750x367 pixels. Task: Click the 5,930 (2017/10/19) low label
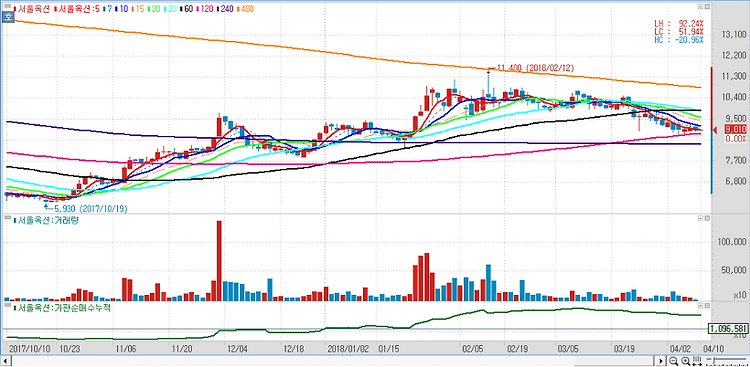tap(90, 209)
